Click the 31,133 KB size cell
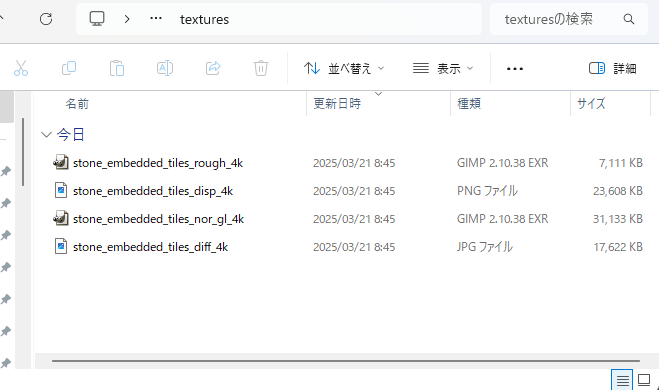 tap(618, 219)
